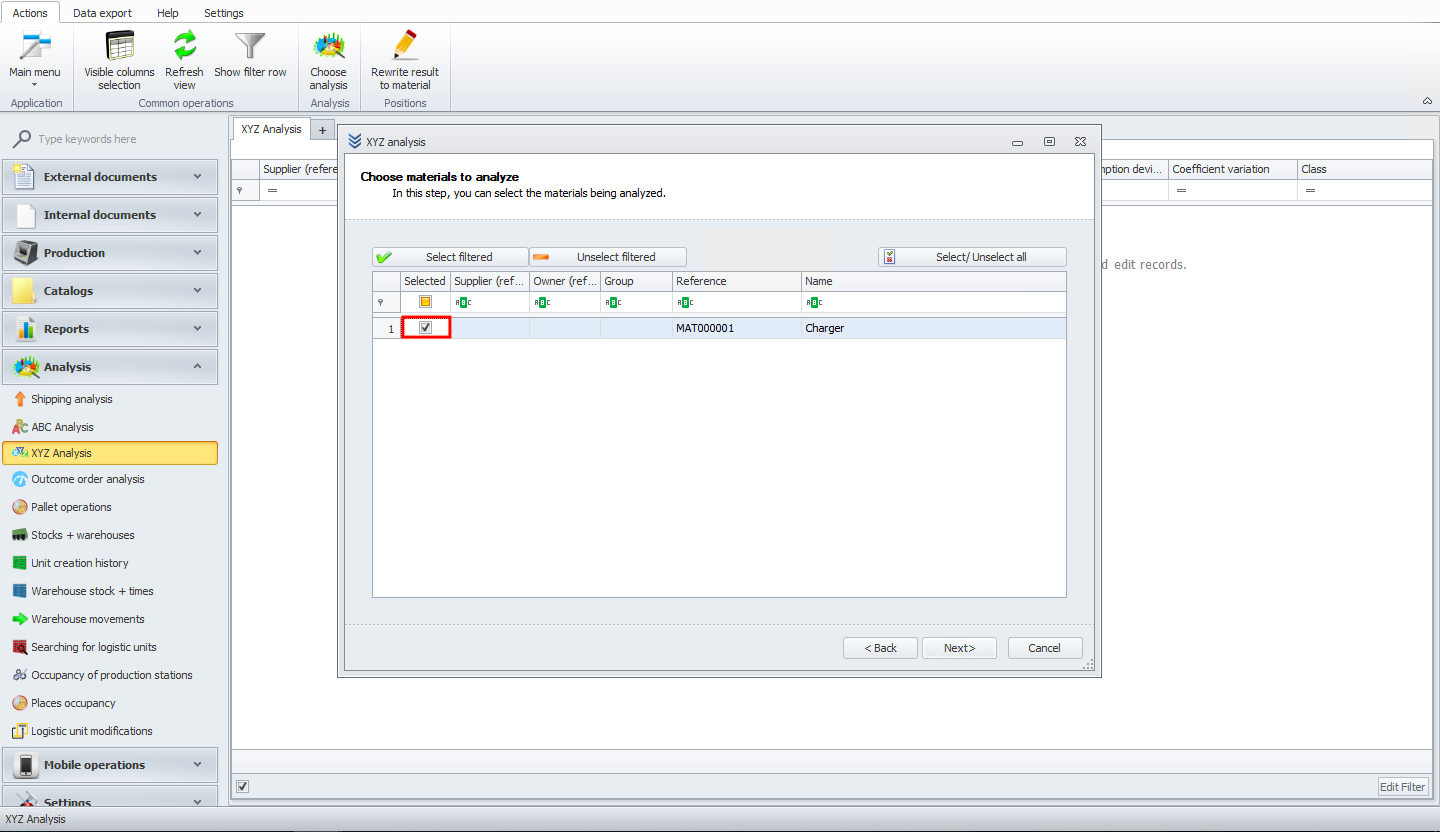
Task: Open Logistic unit modifications item
Action: tap(91, 731)
